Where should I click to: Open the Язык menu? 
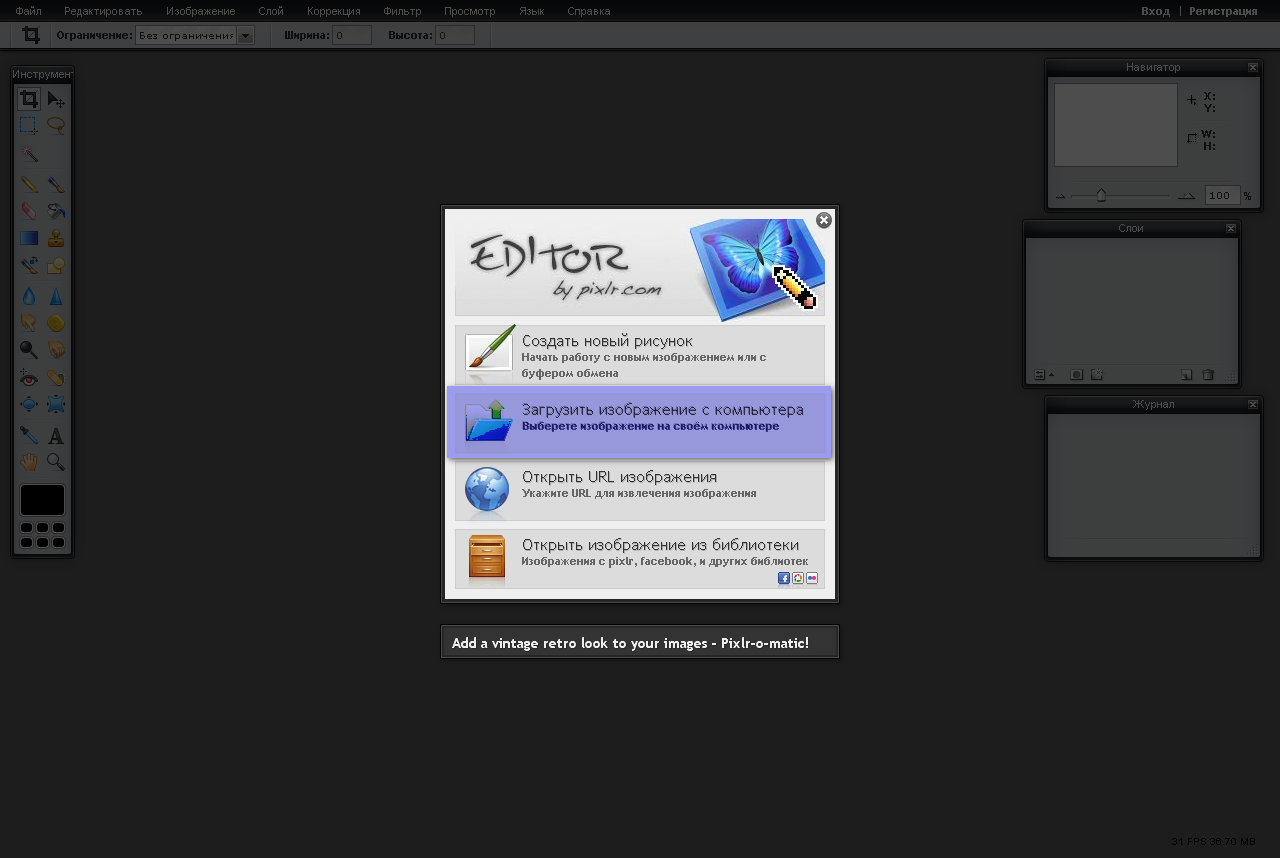tap(532, 11)
